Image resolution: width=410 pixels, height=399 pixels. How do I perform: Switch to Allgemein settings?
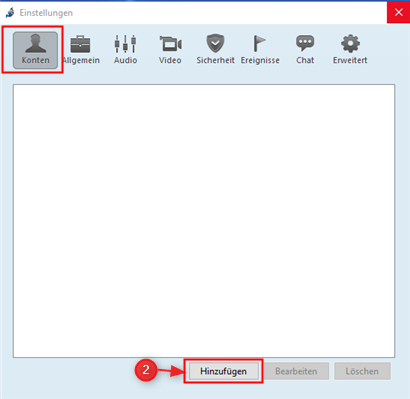(81, 50)
